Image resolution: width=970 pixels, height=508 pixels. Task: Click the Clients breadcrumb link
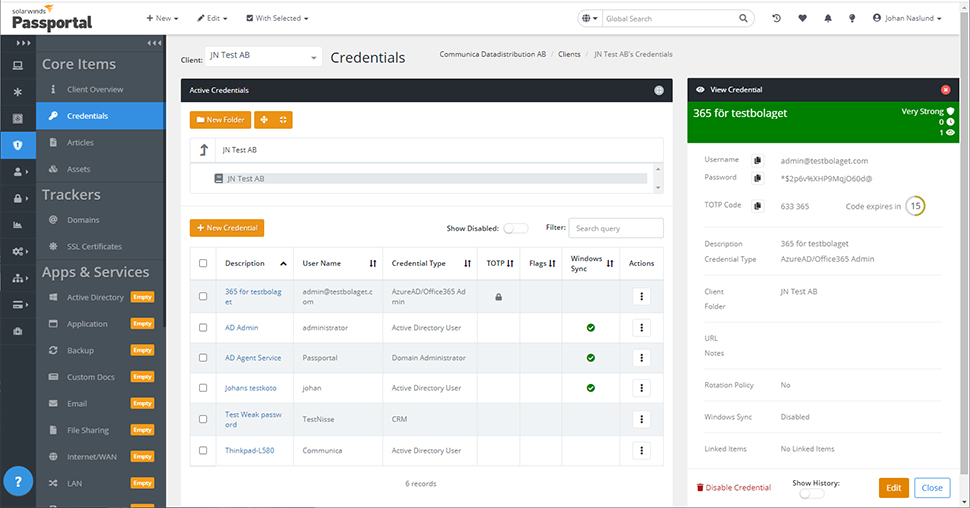569,54
